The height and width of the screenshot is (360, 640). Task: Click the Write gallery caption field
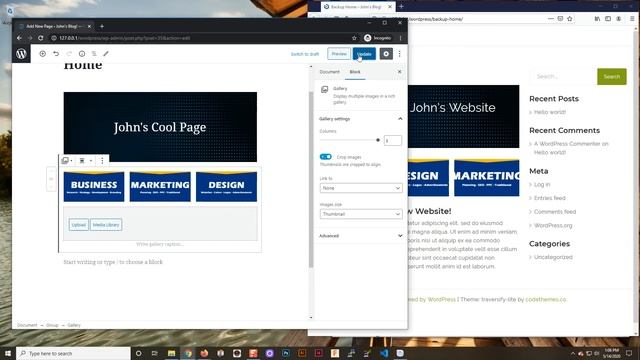[x=160, y=244]
